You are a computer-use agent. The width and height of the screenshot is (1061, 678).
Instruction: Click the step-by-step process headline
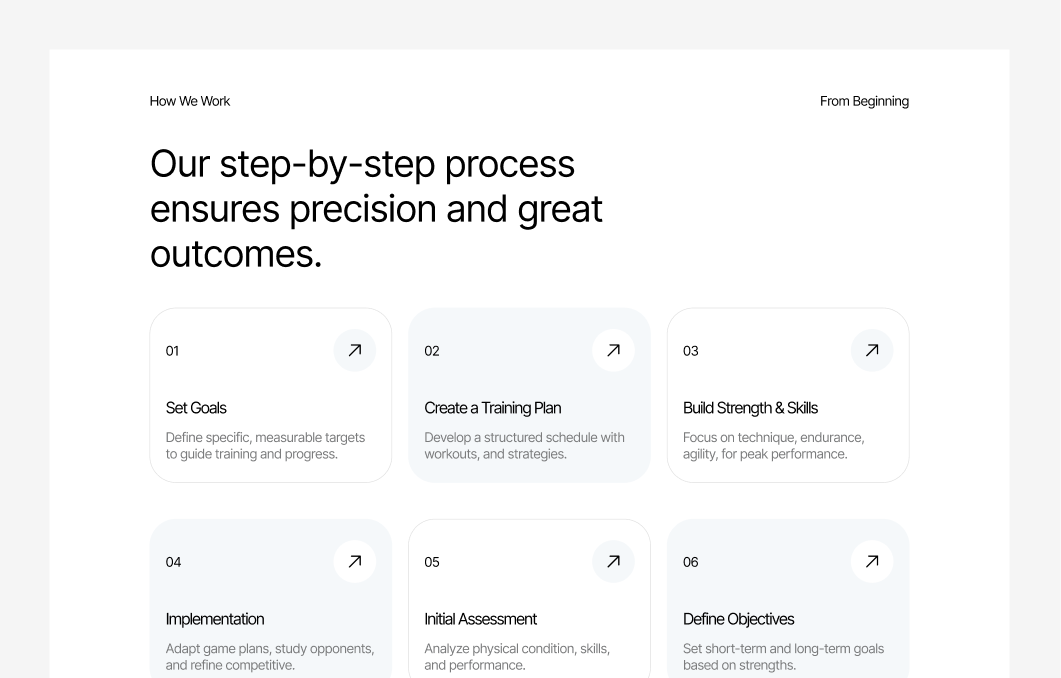coord(377,208)
